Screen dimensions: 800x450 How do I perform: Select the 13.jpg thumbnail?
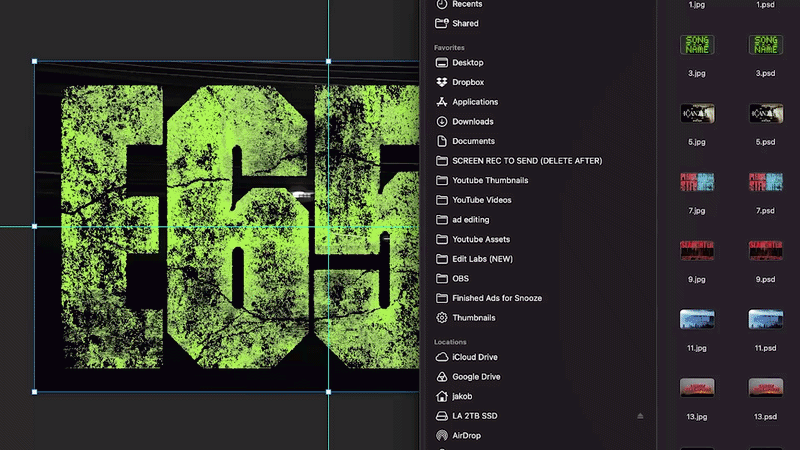697,388
